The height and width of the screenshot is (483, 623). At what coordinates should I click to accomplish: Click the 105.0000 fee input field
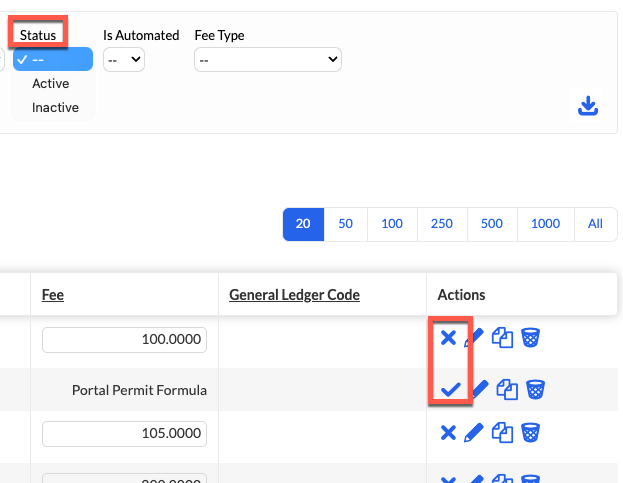(x=124, y=433)
